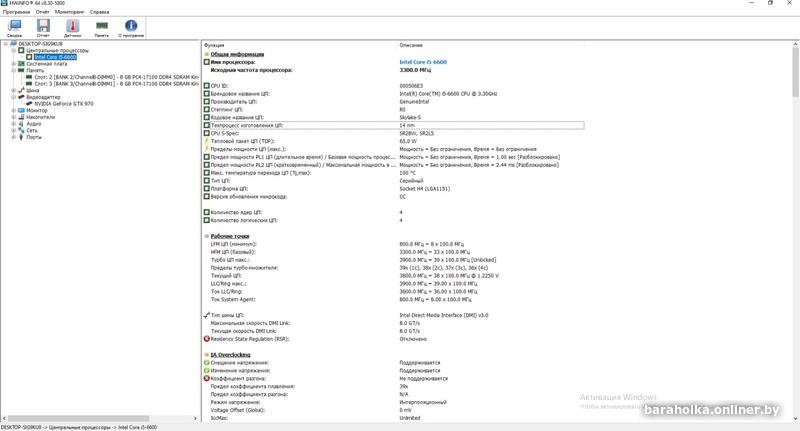This screenshot has height=431, width=800.
Task: Click the Память memory toolbar icon
Action: tap(102, 26)
